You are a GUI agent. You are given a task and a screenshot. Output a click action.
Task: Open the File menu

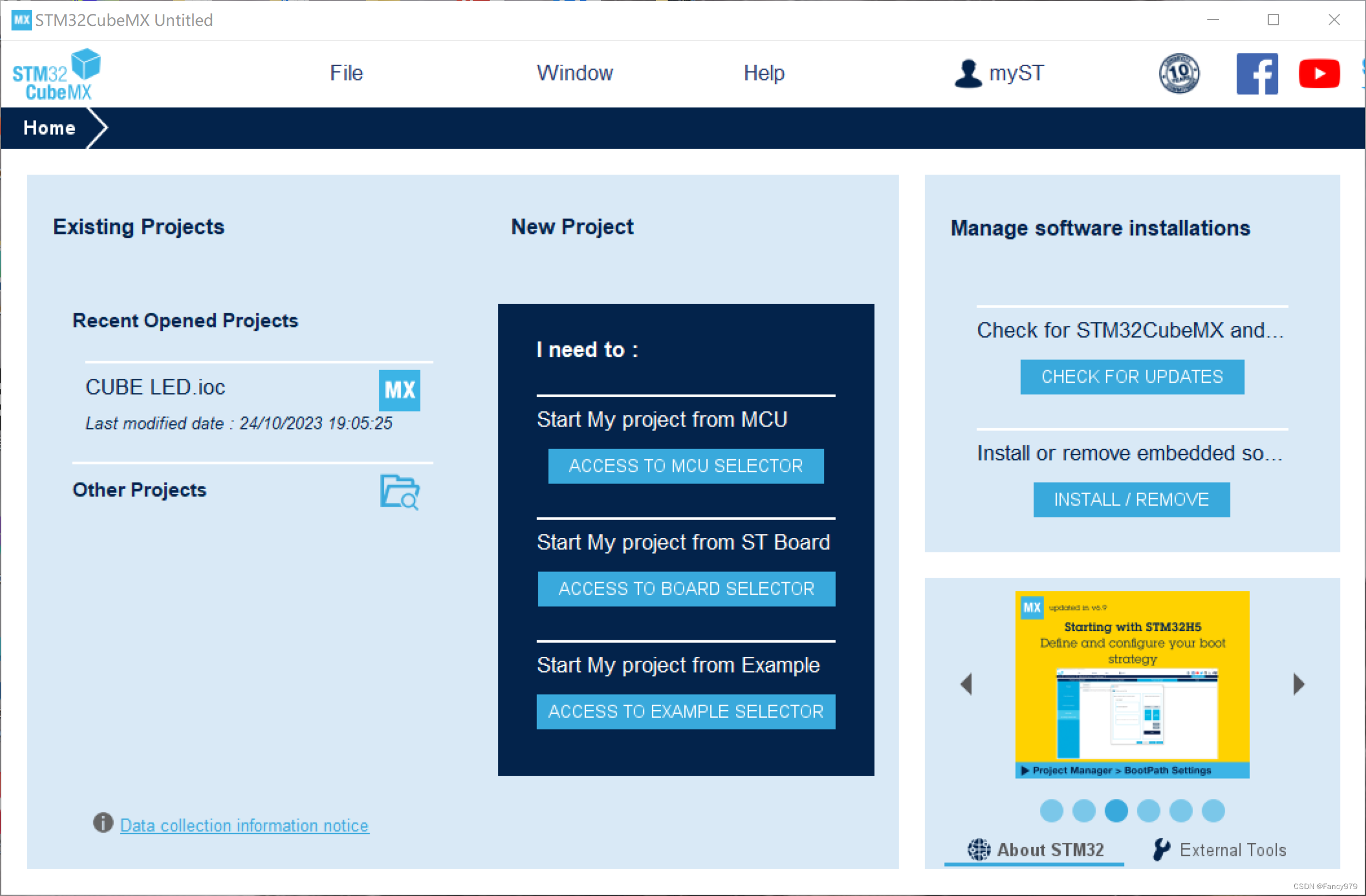tap(346, 74)
